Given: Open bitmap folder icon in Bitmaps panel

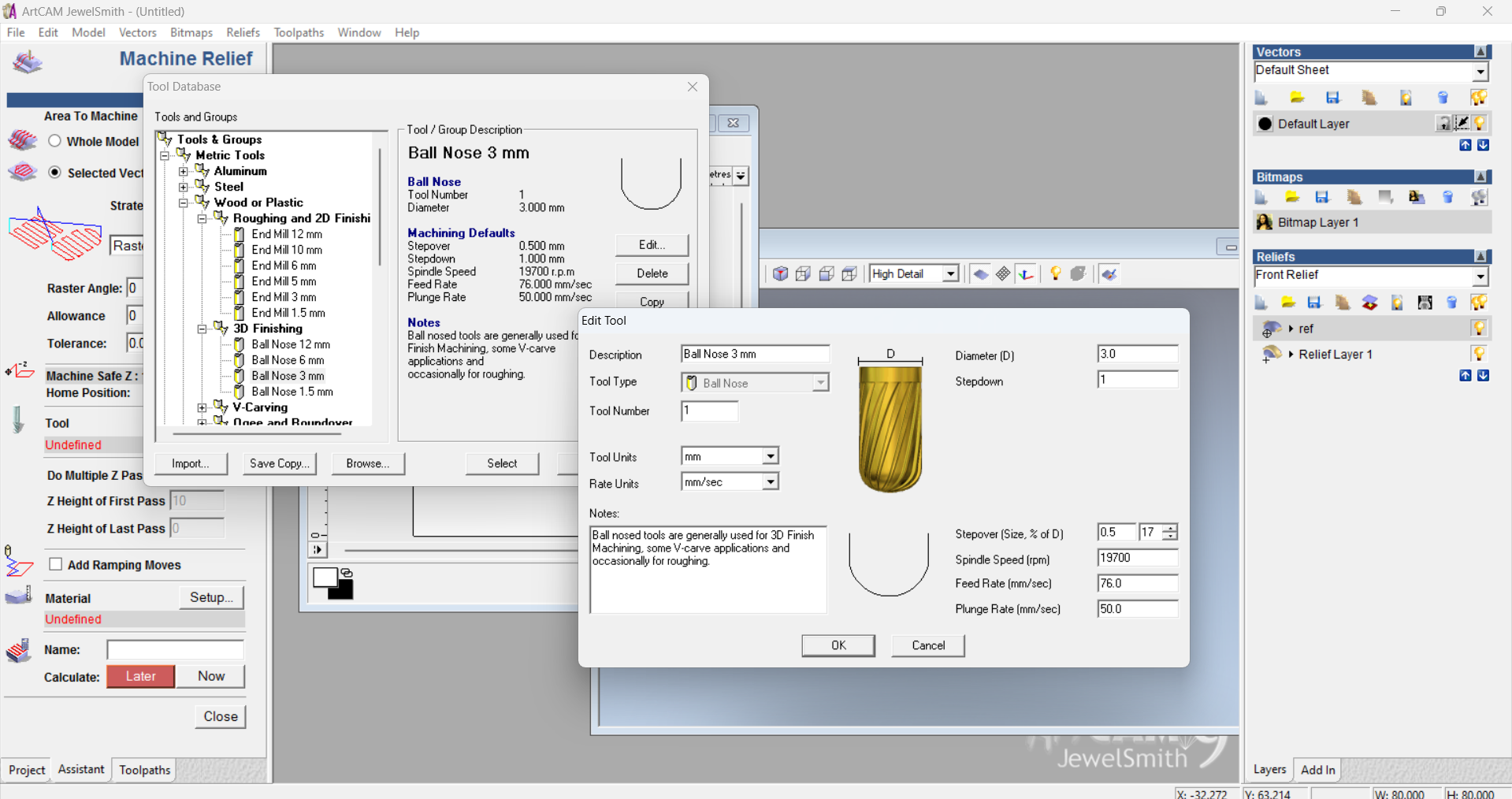Looking at the screenshot, I should point(1292,197).
